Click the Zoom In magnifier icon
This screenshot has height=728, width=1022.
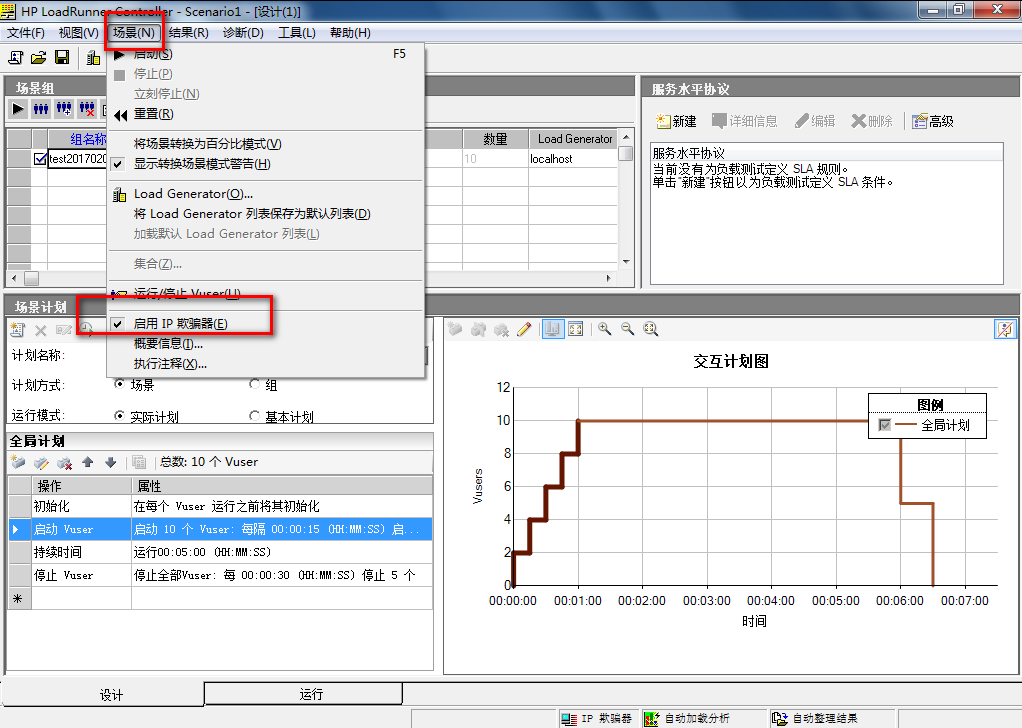(605, 329)
